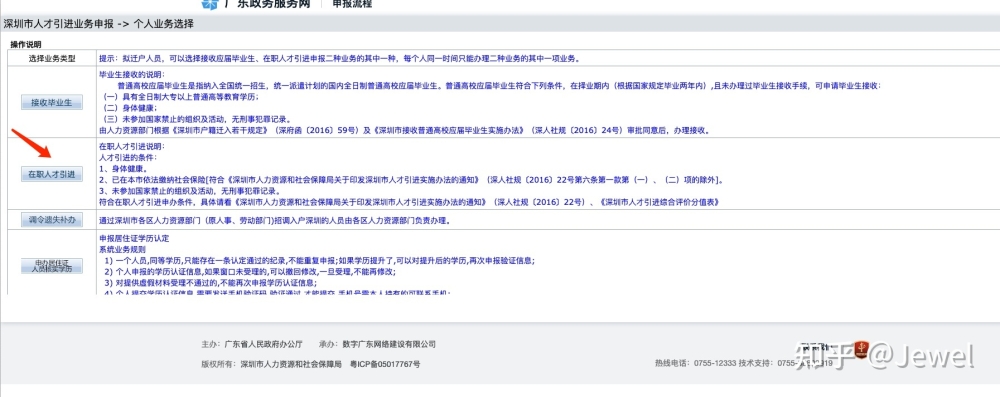
Task: Click the 在职人才引进说明 heading text
Action: 131,147
